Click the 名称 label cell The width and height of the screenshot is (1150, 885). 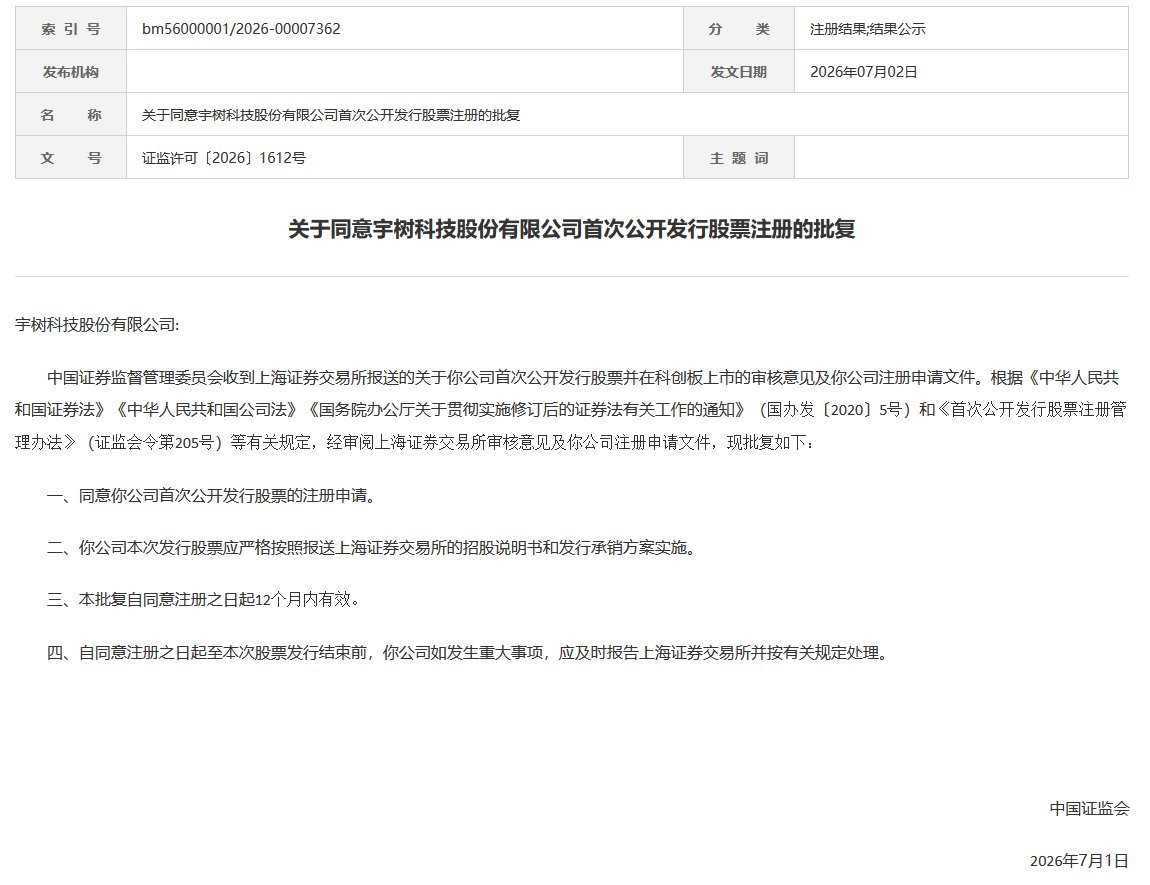click(71, 114)
